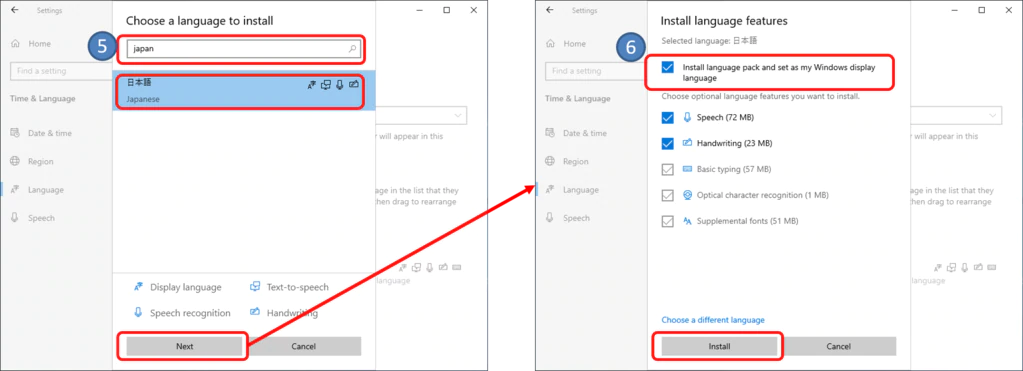Click the search box containing "japan"

243,49
